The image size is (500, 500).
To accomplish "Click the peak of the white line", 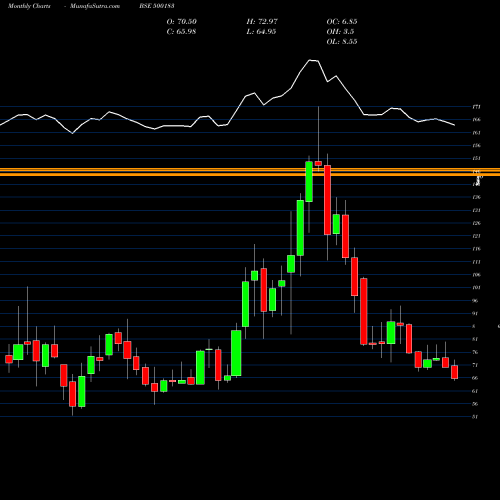I will 310,60.
